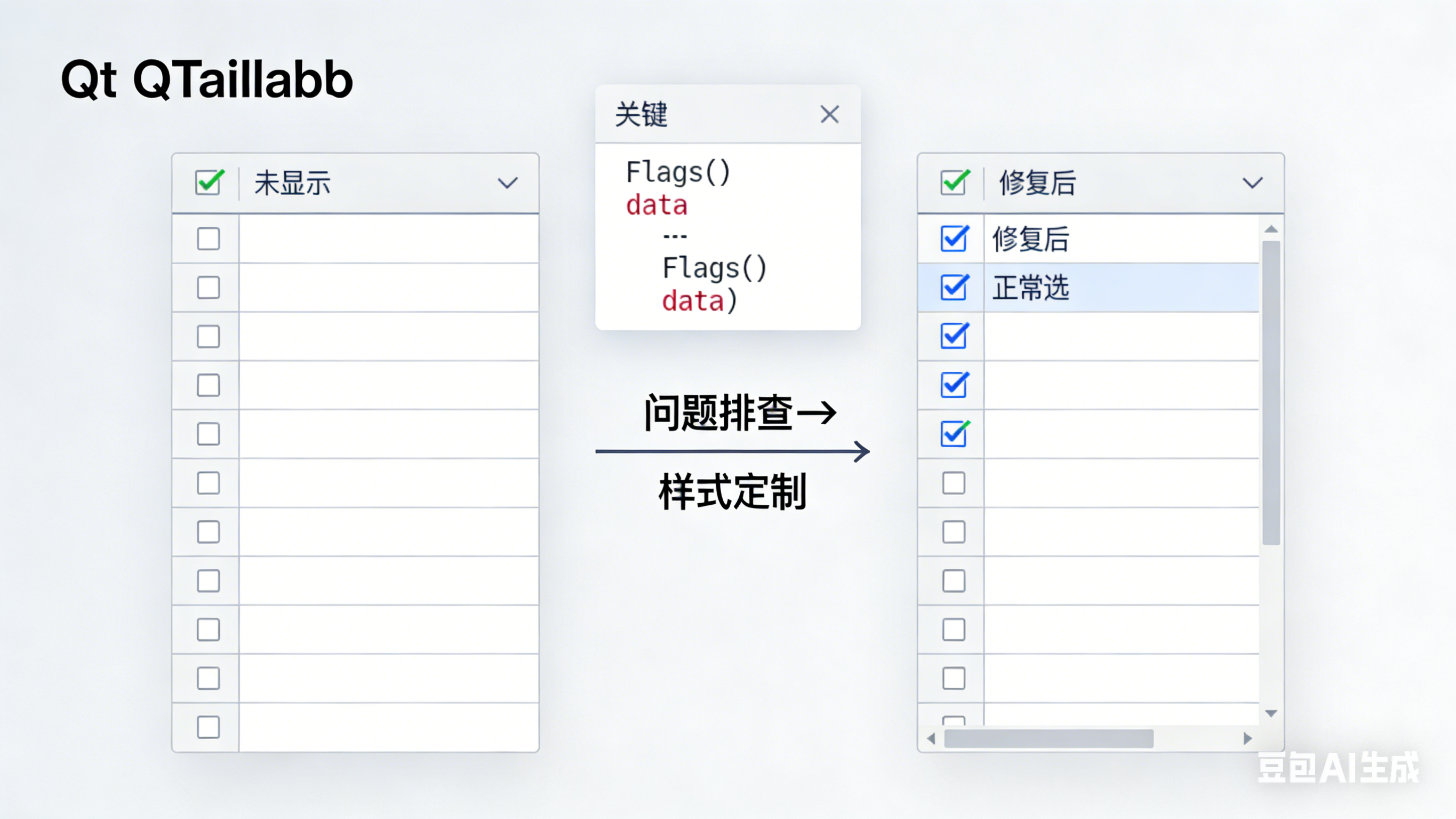Click the 样式定制 label
Screen dimensions: 1456x819
click(732, 491)
